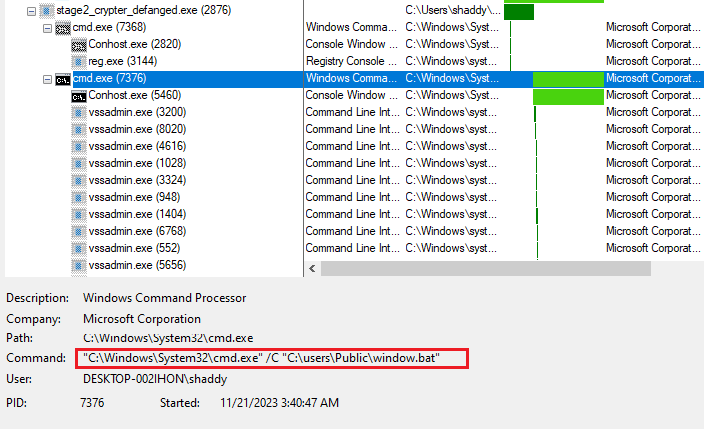
Task: Select vssadmin.exe (1404) process
Action: [137, 214]
